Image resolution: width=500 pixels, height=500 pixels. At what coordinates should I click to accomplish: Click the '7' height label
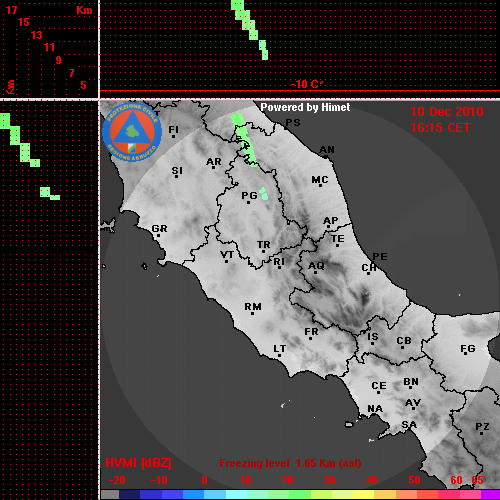coord(71,73)
